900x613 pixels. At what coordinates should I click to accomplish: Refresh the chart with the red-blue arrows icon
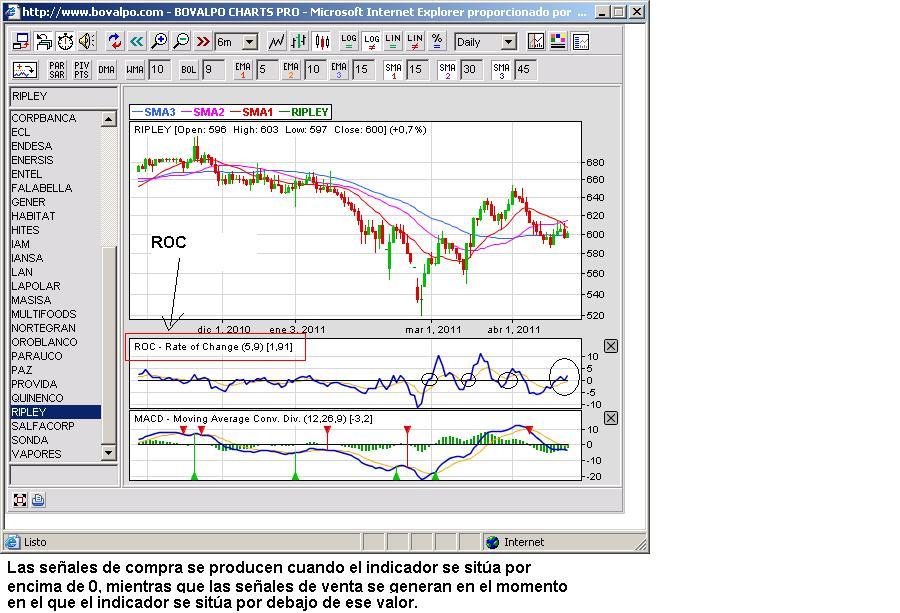[x=115, y=41]
